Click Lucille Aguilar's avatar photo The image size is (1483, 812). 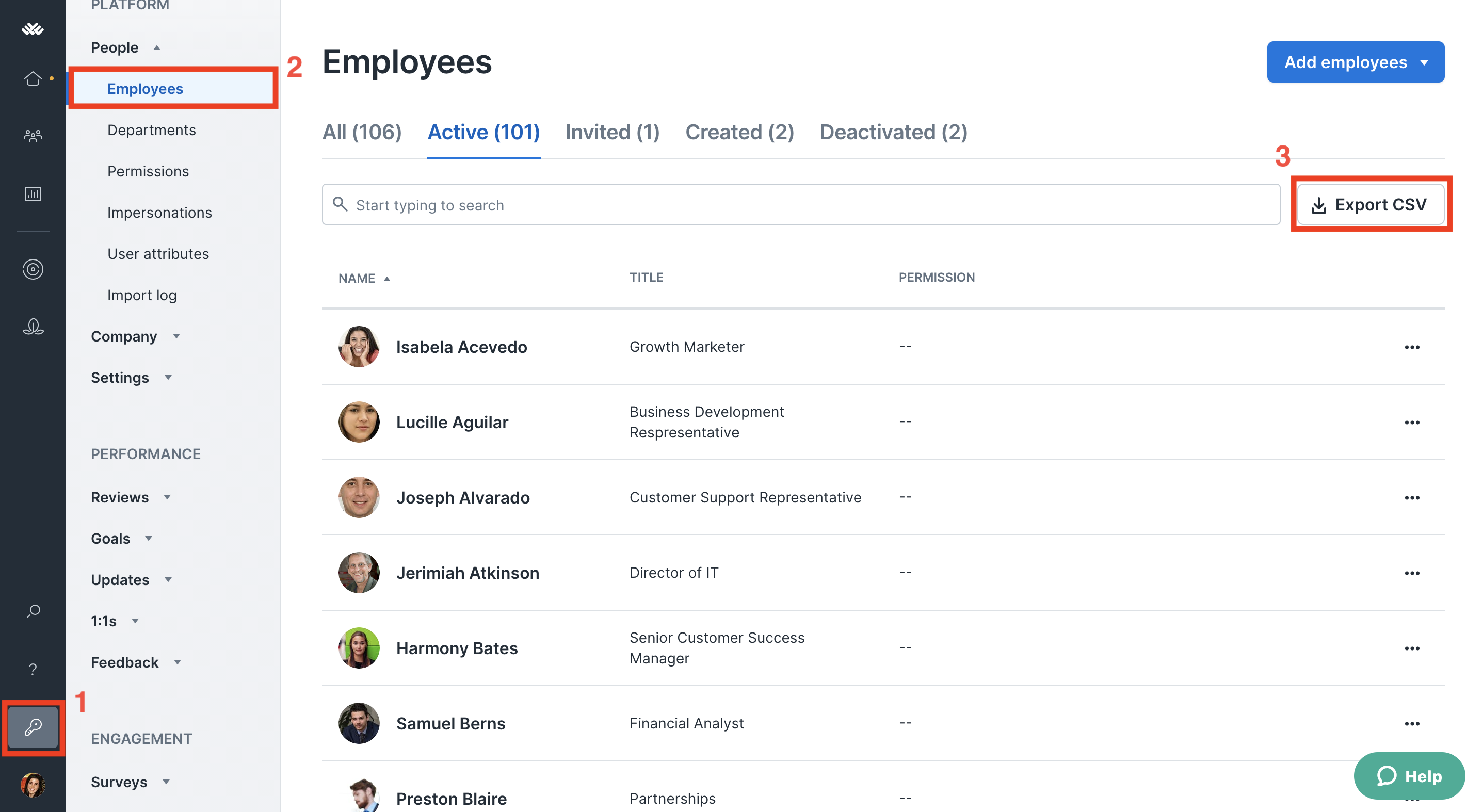359,422
